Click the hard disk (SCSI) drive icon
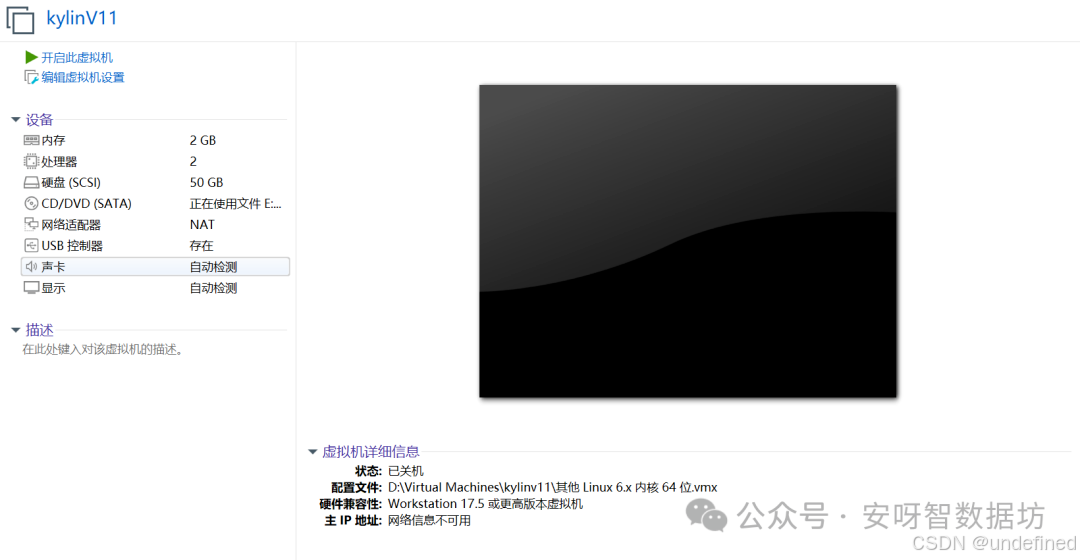1080x560 pixels. pyautogui.click(x=31, y=183)
